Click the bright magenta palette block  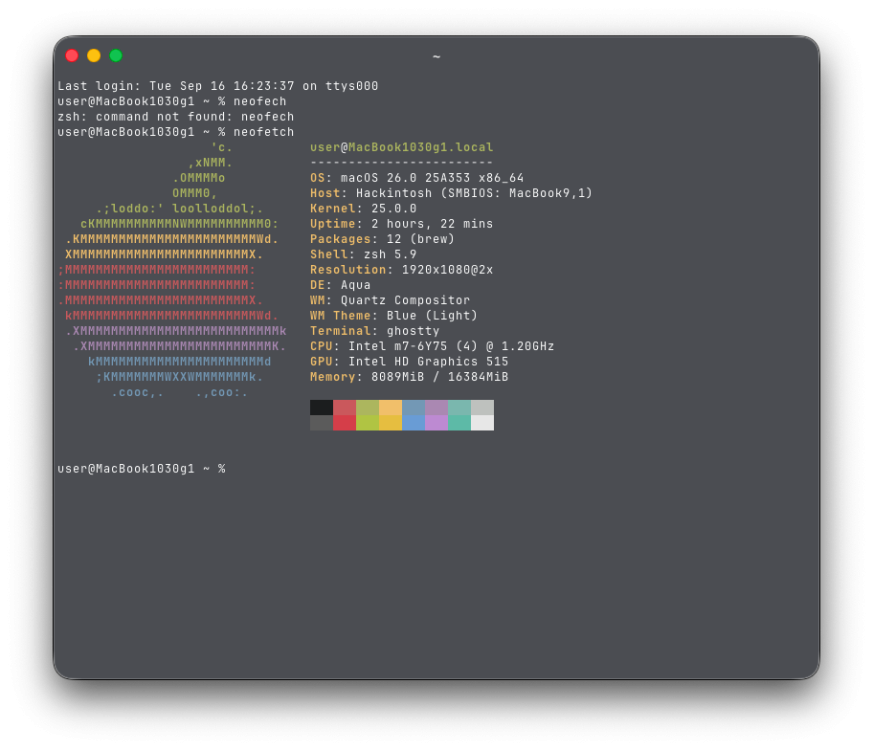click(436, 423)
